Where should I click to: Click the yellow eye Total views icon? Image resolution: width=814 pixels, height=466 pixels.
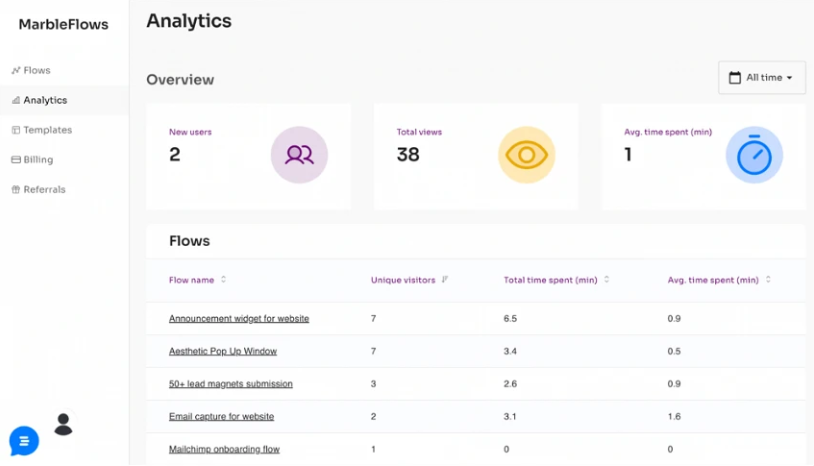tap(526, 155)
